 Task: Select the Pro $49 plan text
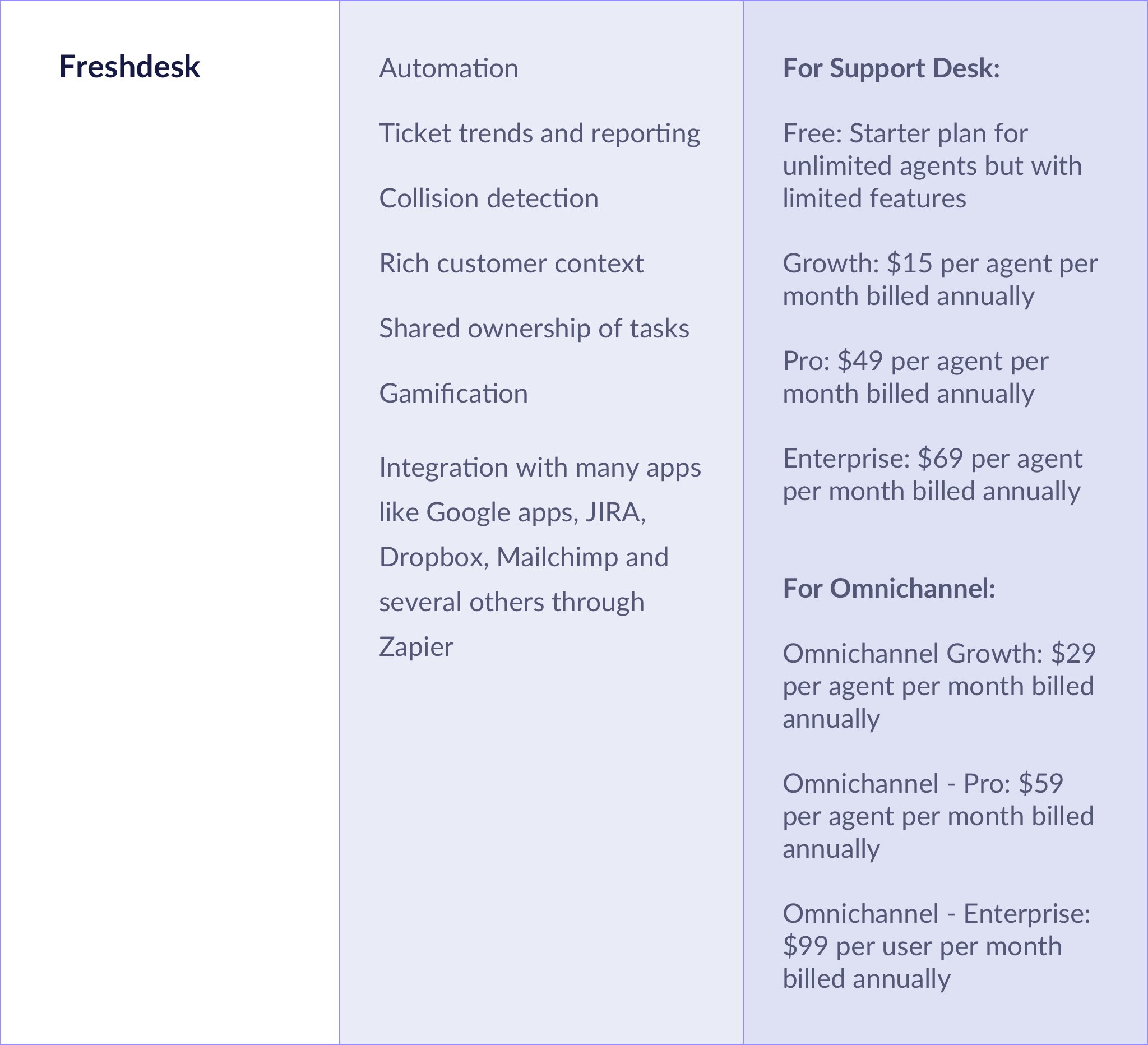pos(915,377)
